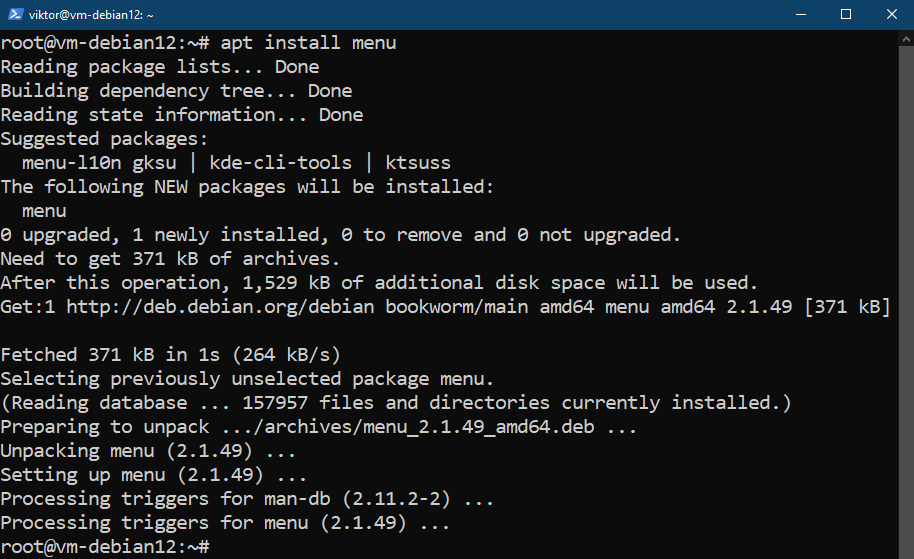This screenshot has width=914, height=559.
Task: Click the 'ktsuss' suggested package name
Action: pyautogui.click(x=418, y=163)
